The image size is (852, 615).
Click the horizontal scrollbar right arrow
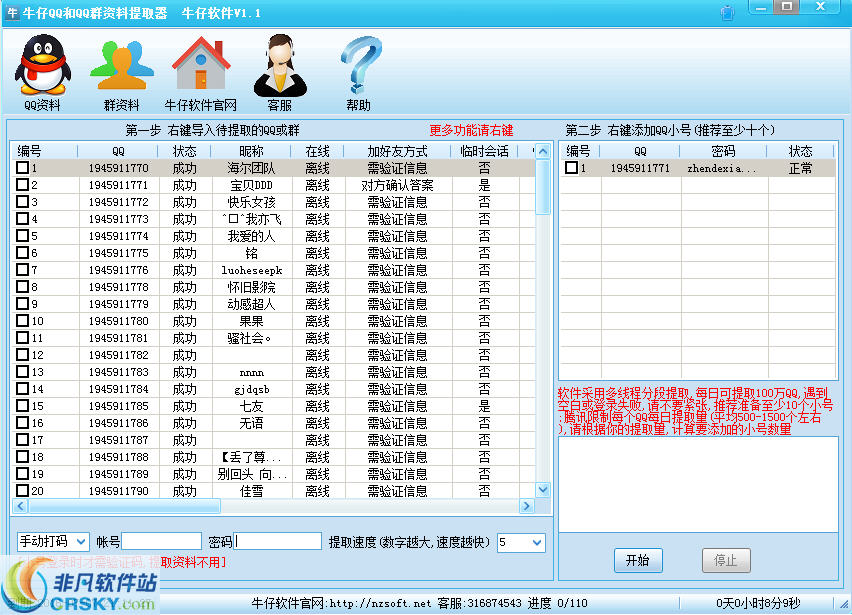(526, 506)
